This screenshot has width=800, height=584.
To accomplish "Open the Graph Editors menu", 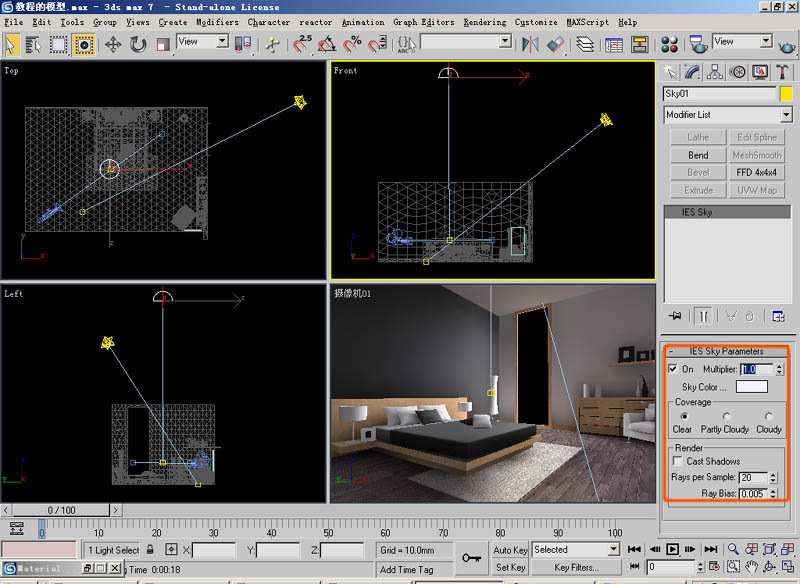I will [423, 22].
